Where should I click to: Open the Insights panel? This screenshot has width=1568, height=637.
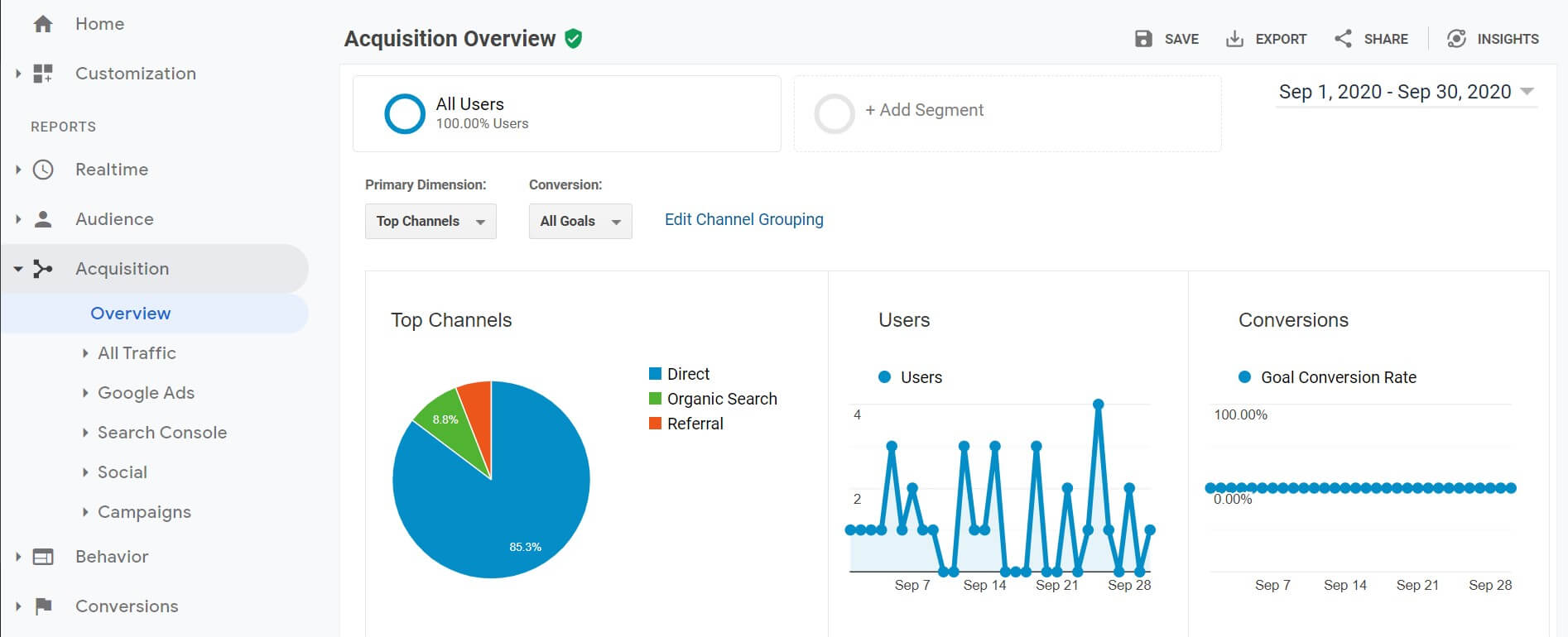pos(1493,39)
